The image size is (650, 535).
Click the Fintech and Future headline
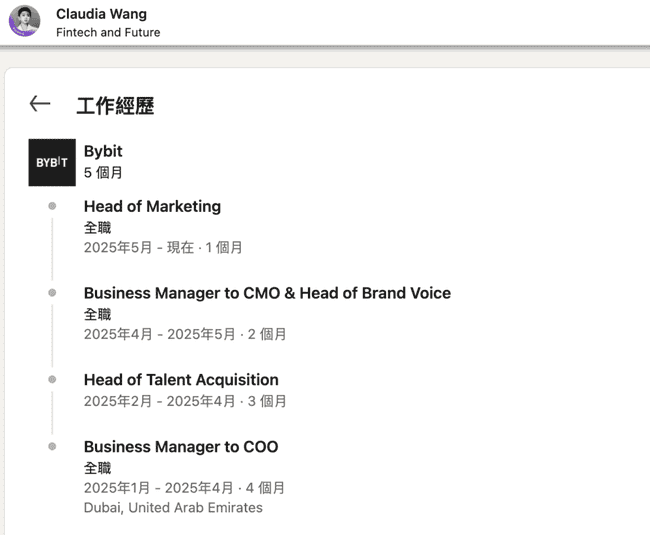[x=108, y=32]
